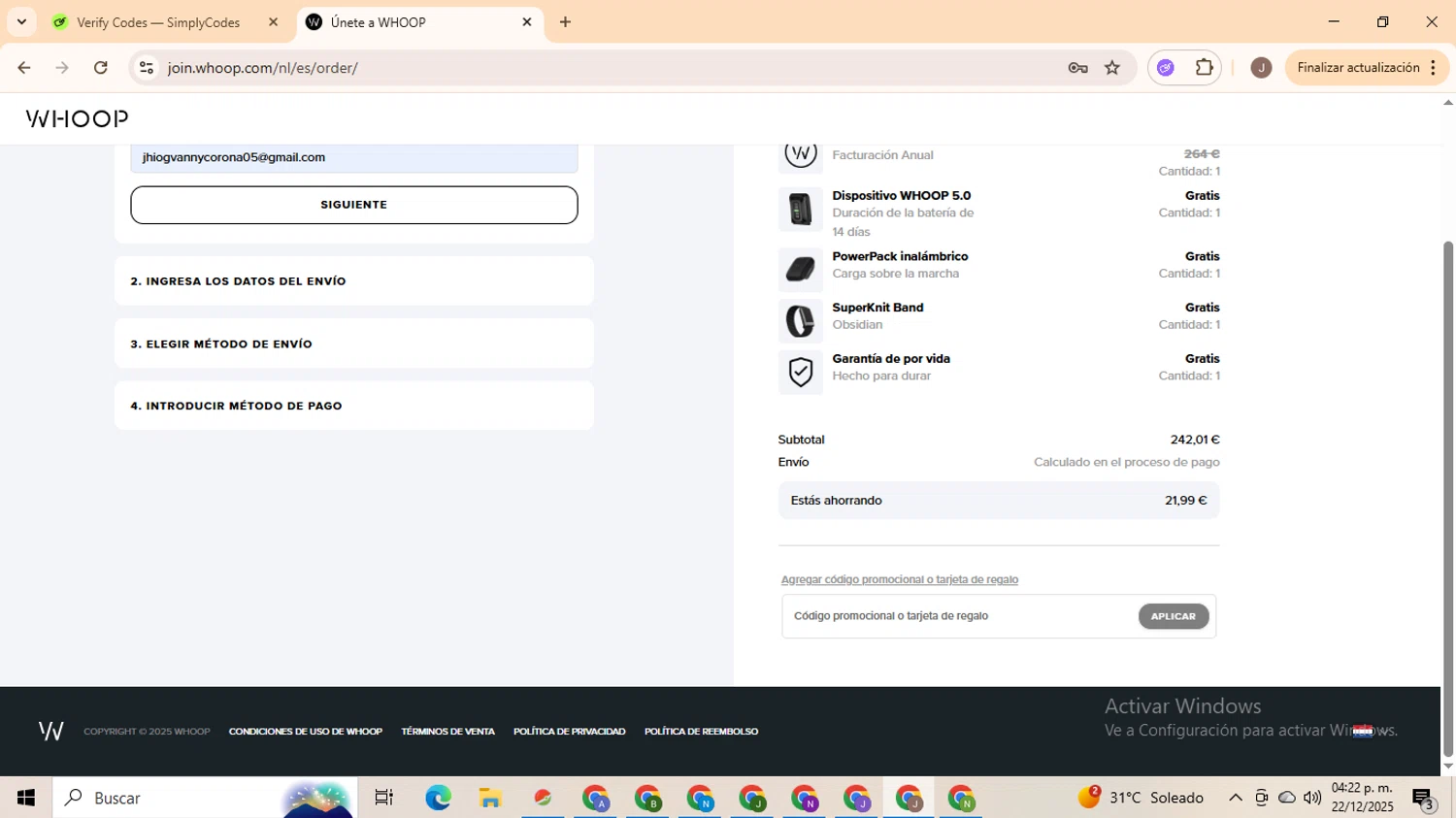Open Condiciones de uso de WHOOP link
Image resolution: width=1456 pixels, height=818 pixels.
[306, 732]
